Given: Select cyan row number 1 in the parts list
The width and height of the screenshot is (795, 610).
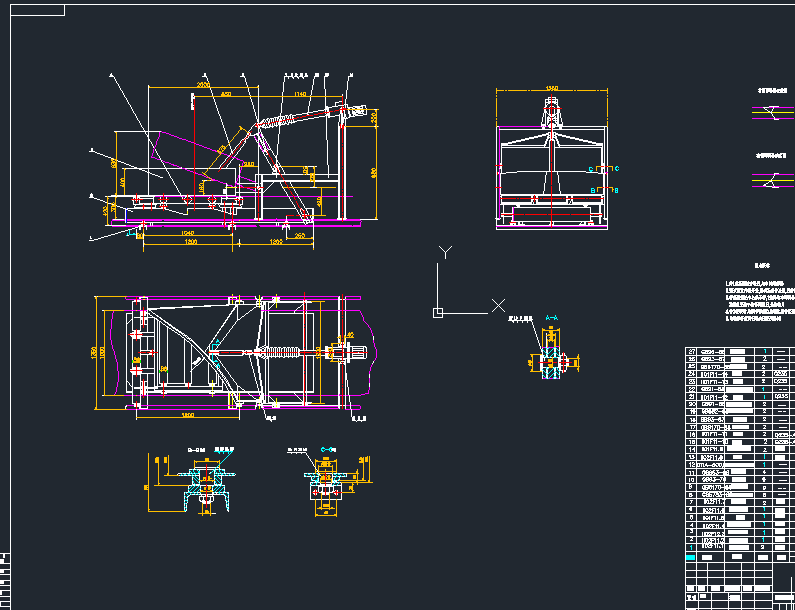Looking at the screenshot, I should [x=692, y=548].
